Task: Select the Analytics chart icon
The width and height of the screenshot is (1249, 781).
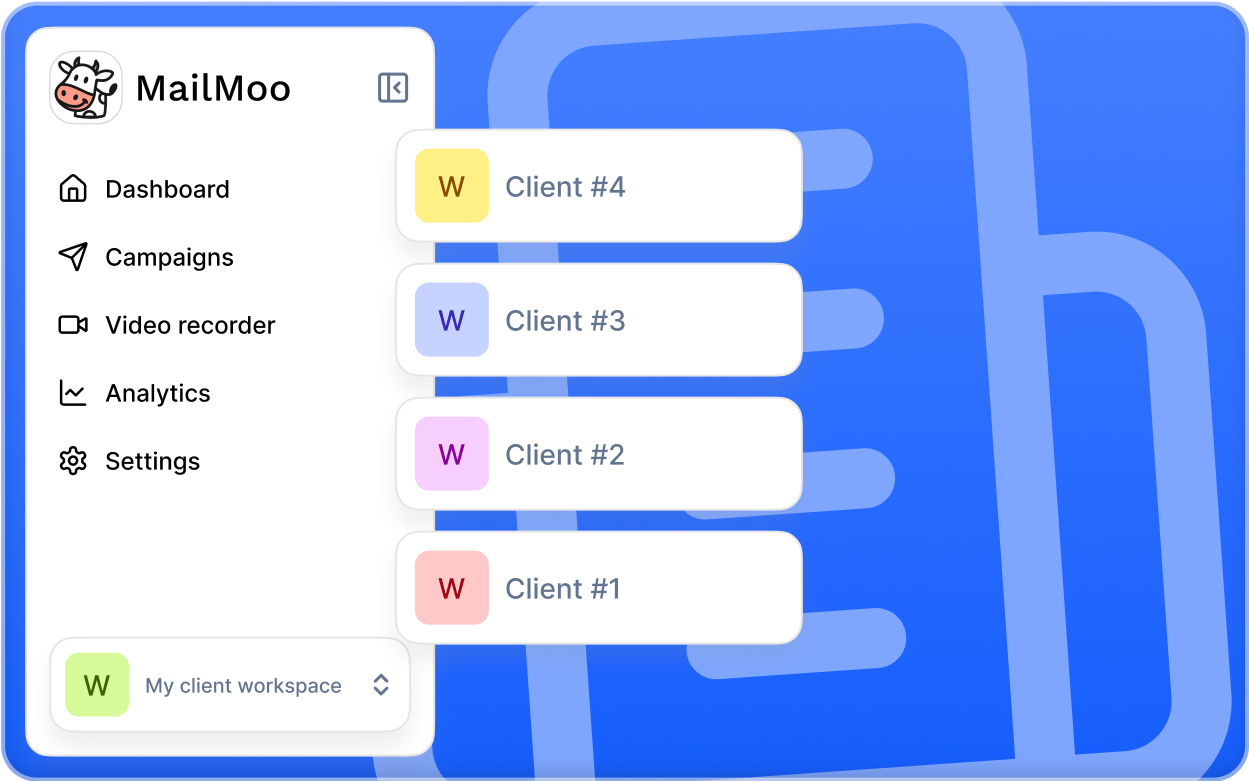Action: (72, 393)
